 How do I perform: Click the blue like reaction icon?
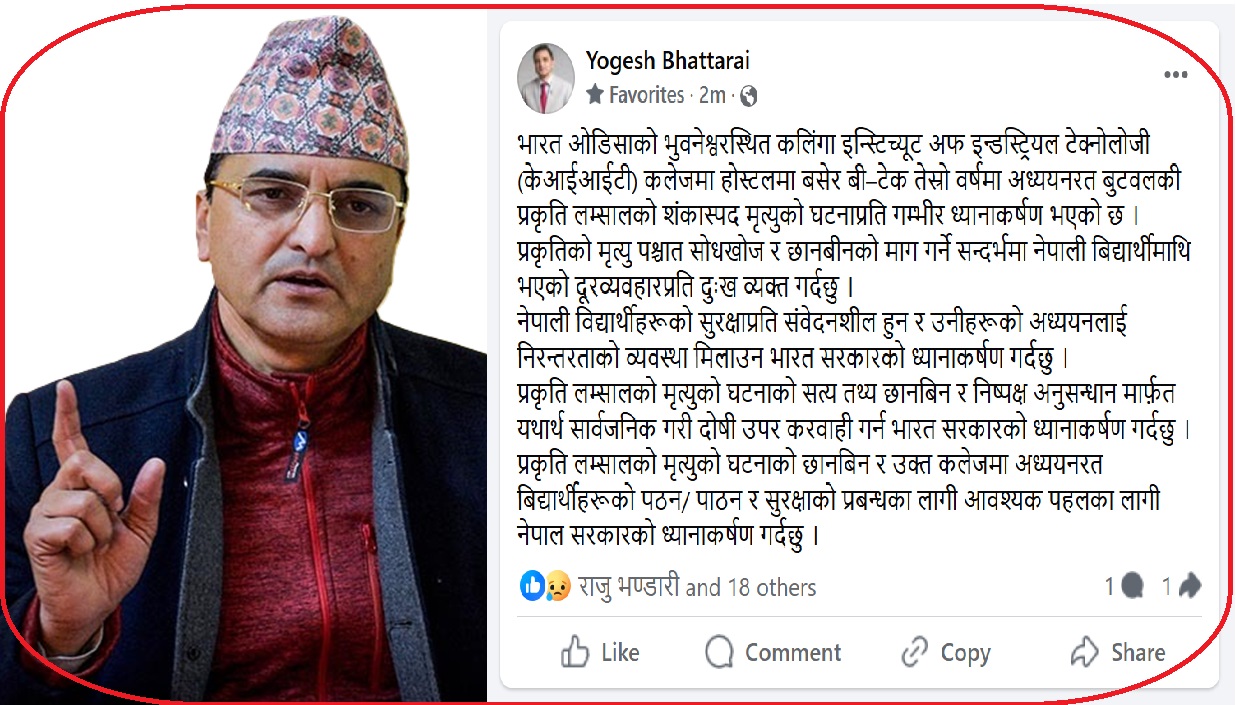(533, 587)
